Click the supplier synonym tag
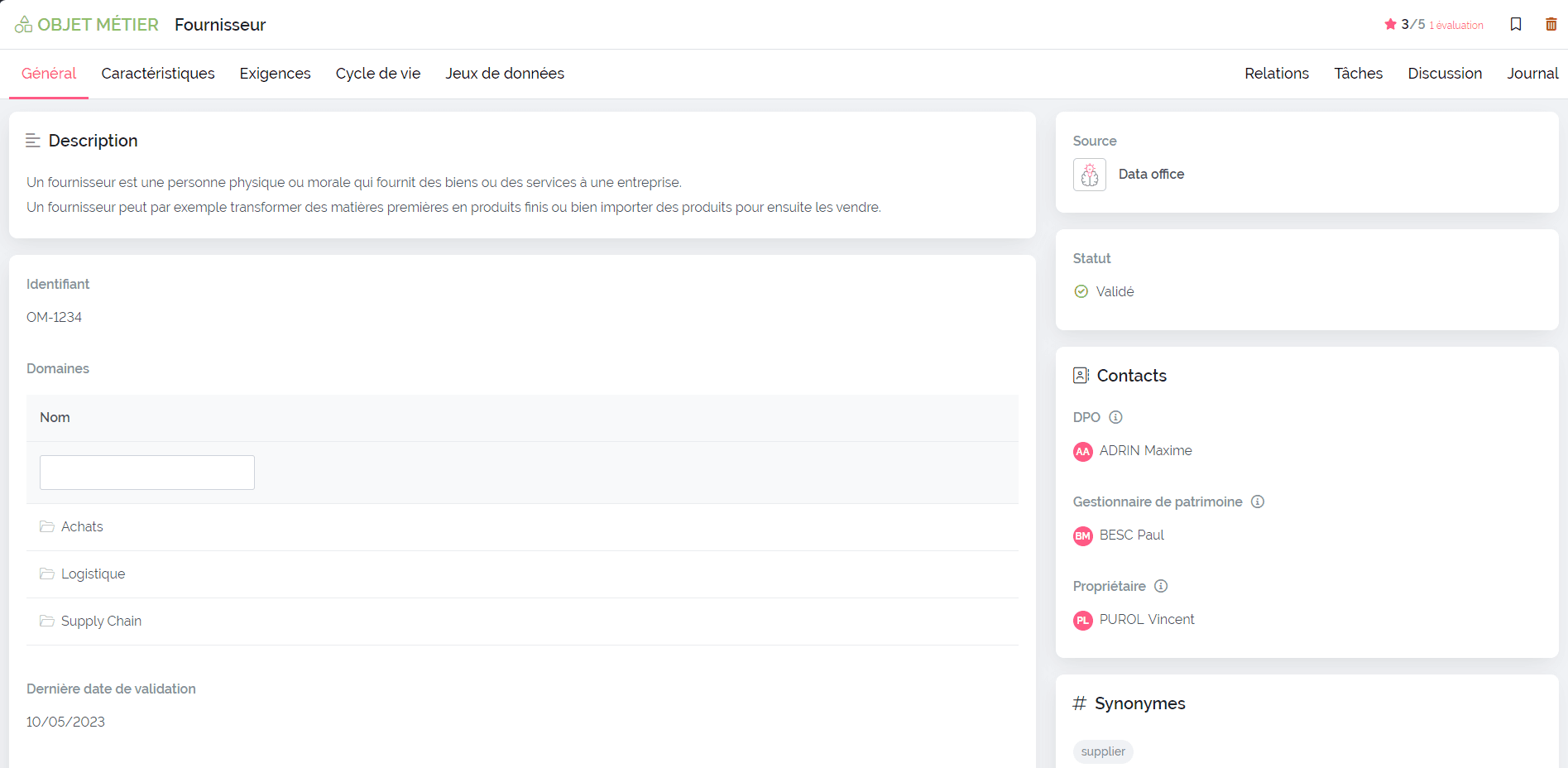This screenshot has width=1568, height=768. pos(1102,751)
